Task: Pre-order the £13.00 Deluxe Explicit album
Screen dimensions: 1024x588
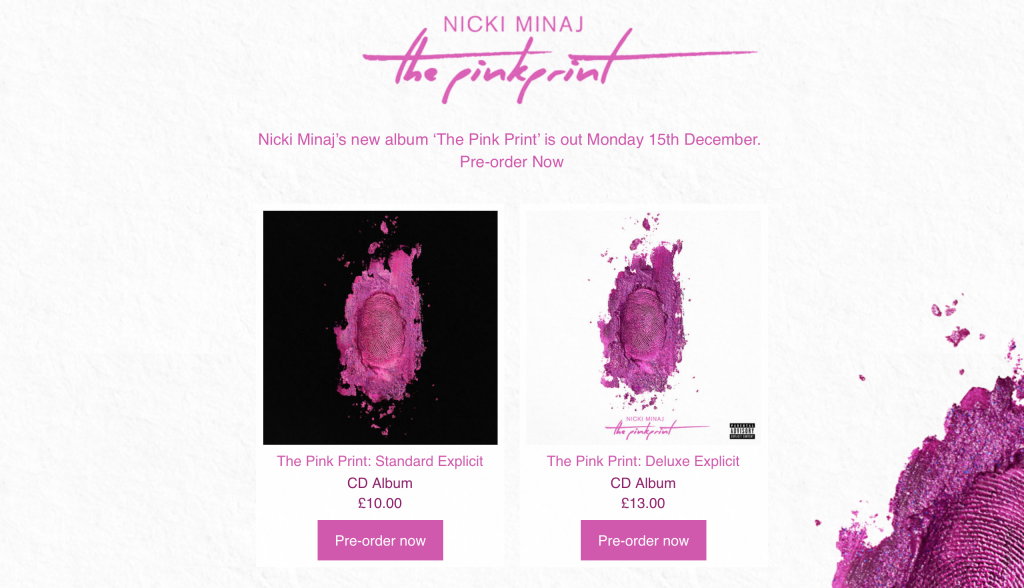Action: [x=643, y=540]
